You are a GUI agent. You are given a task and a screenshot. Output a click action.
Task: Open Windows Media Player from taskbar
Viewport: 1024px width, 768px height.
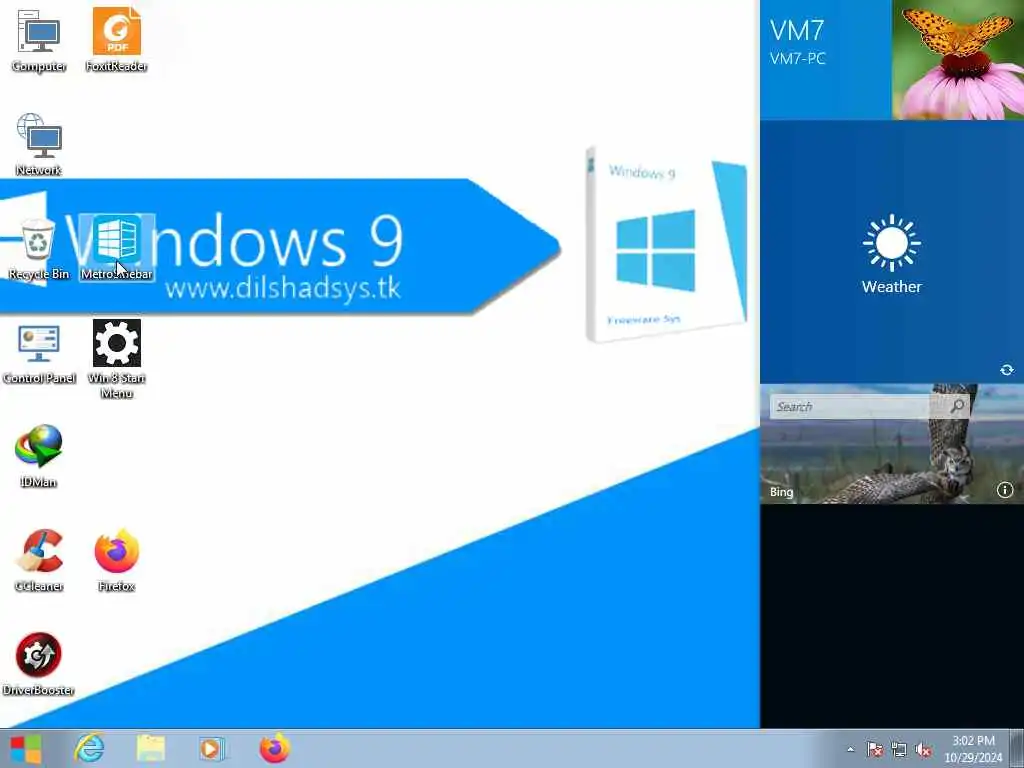coord(212,748)
